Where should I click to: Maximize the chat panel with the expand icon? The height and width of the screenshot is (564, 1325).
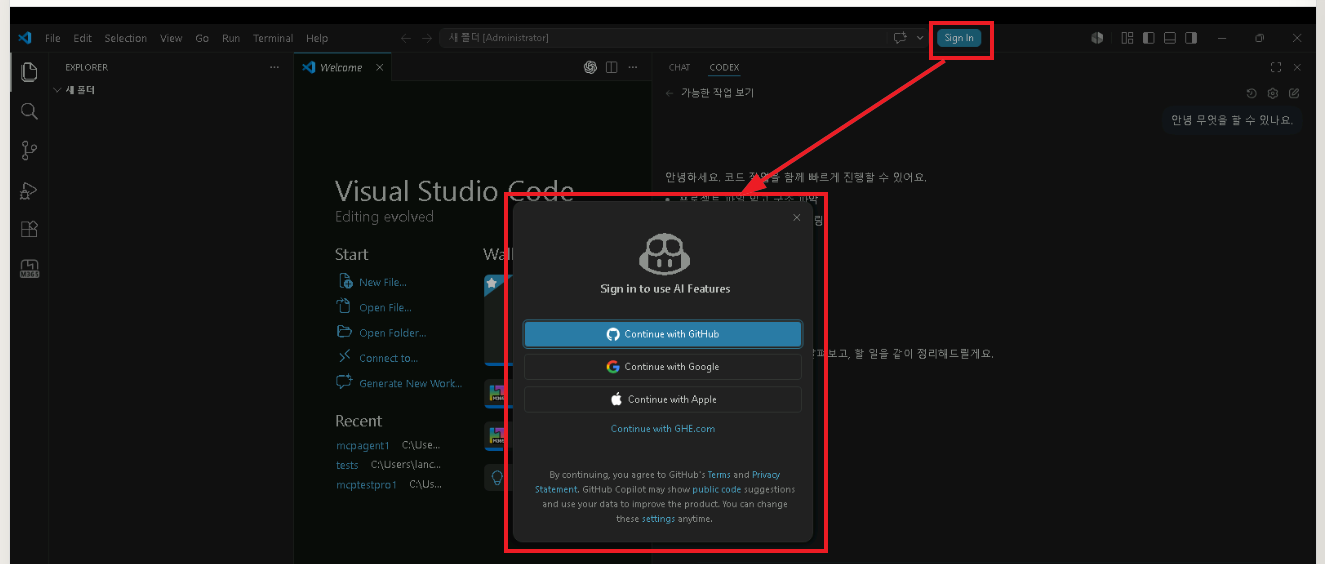1276,67
